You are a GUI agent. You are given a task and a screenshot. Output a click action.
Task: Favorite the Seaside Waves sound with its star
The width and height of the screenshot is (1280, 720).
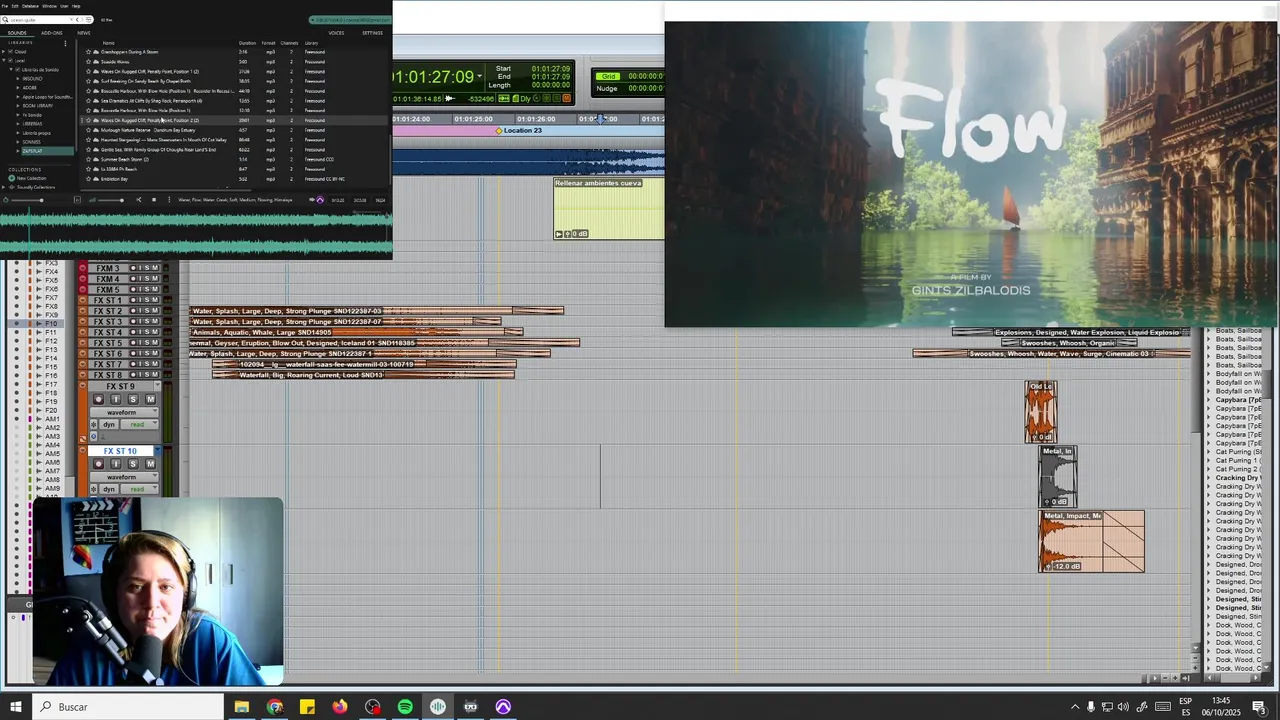coord(88,62)
